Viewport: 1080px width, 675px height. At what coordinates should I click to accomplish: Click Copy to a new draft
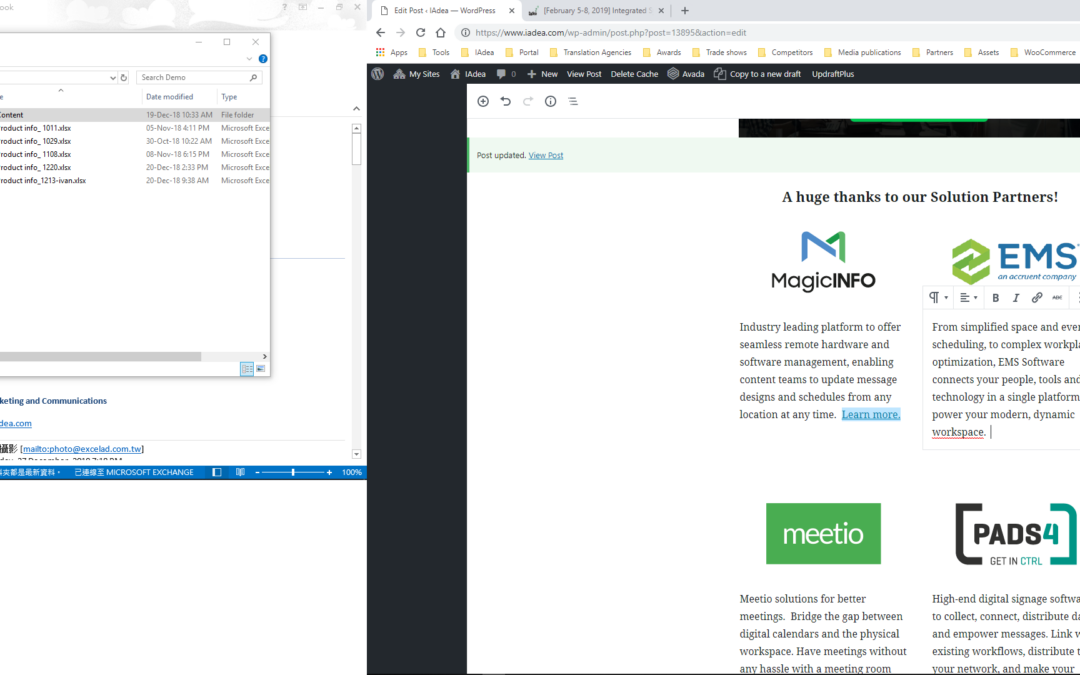pyautogui.click(x=758, y=74)
